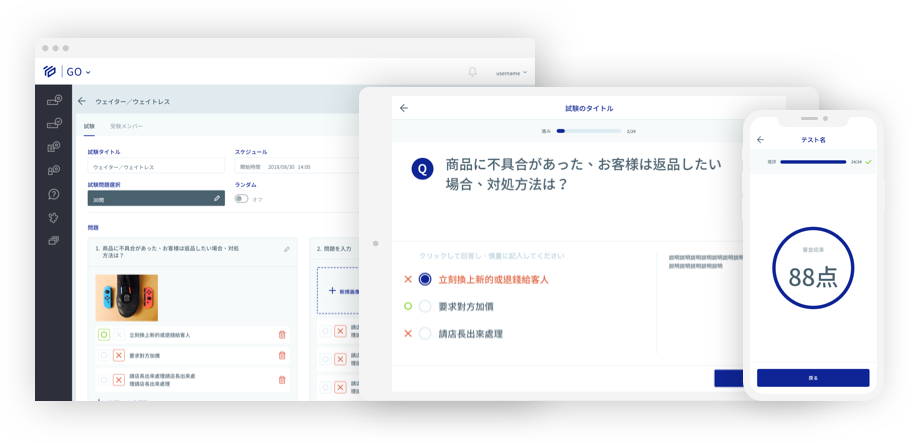Image resolution: width=919 pixels, height=443 pixels.
Task: Edit question 1 with the pencil icon
Action: [287, 249]
